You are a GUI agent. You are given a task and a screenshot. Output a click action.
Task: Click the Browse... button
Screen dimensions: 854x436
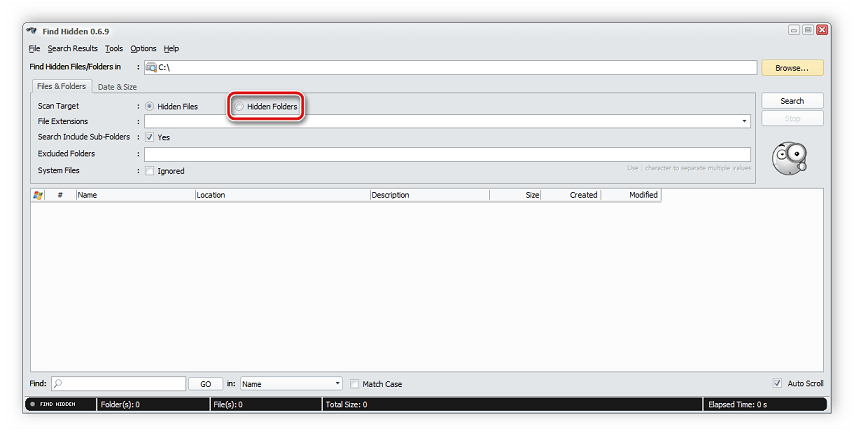(x=792, y=68)
